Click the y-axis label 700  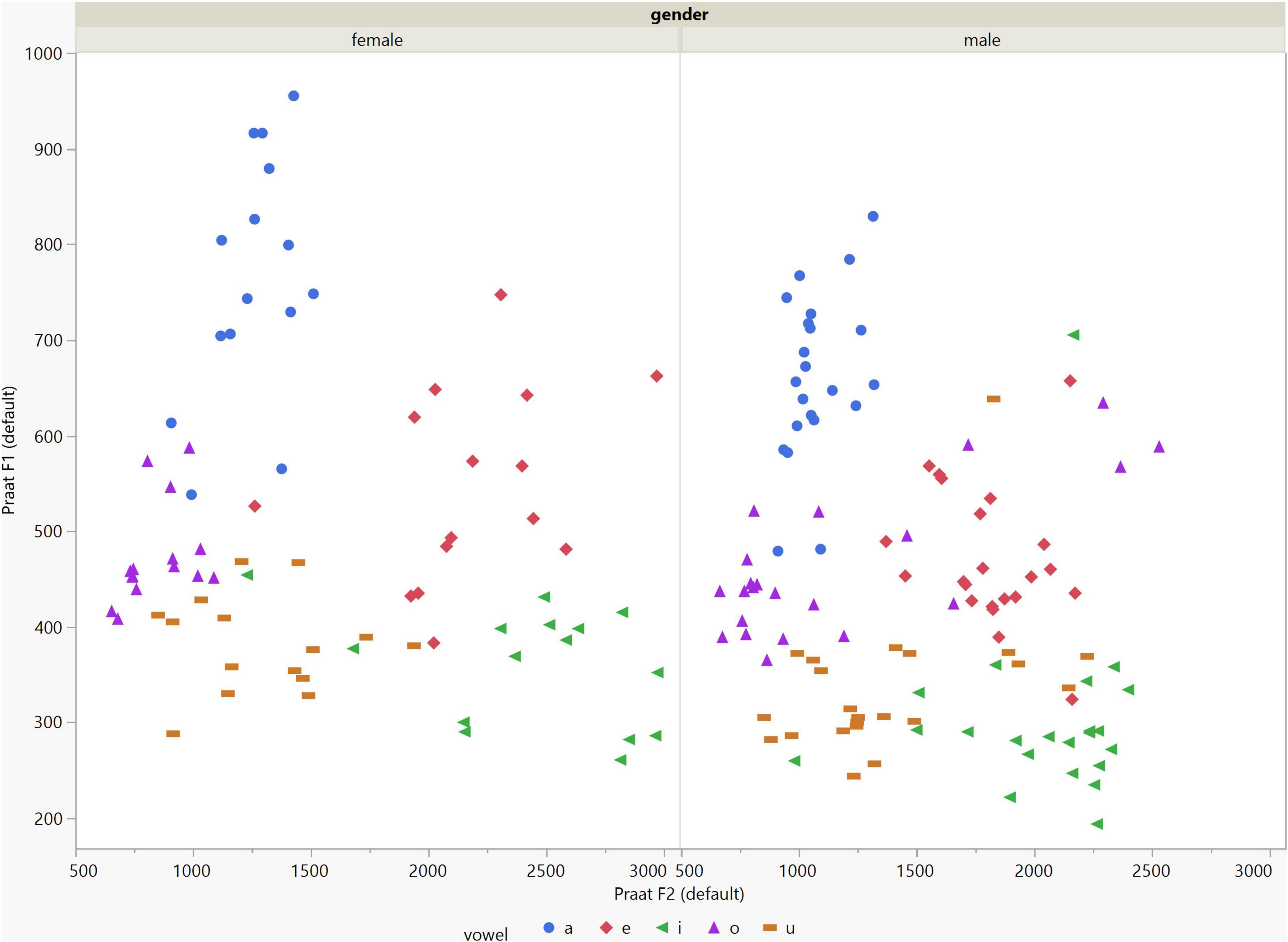[x=48, y=340]
